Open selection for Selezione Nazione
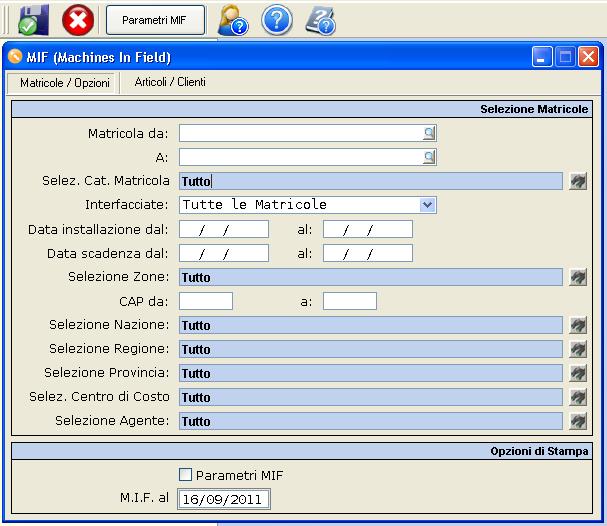 coord(578,325)
